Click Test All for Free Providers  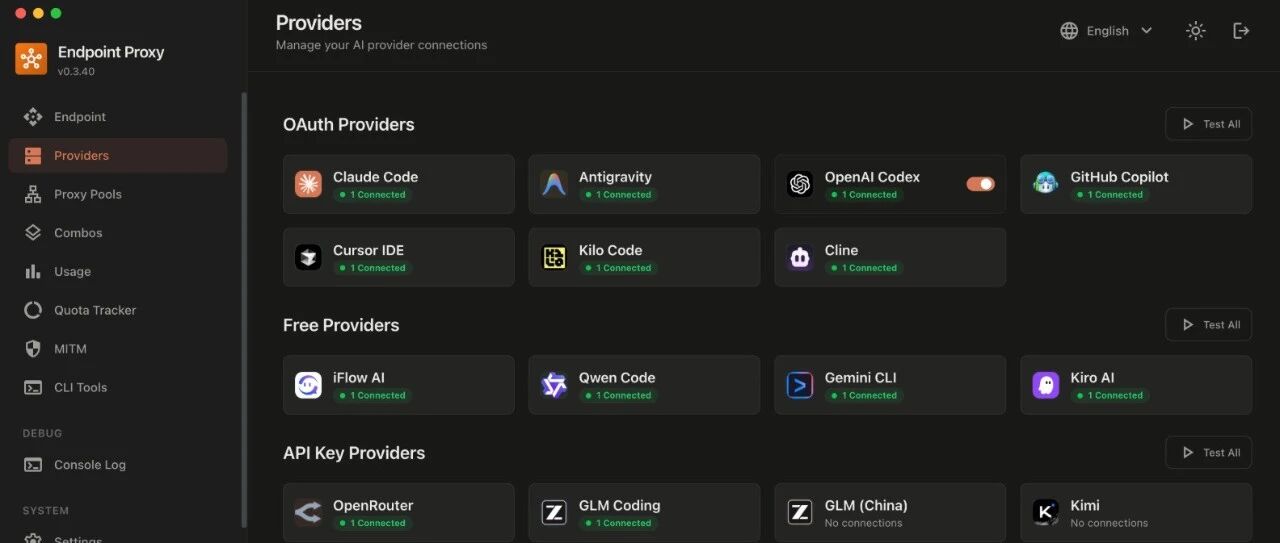click(1208, 325)
